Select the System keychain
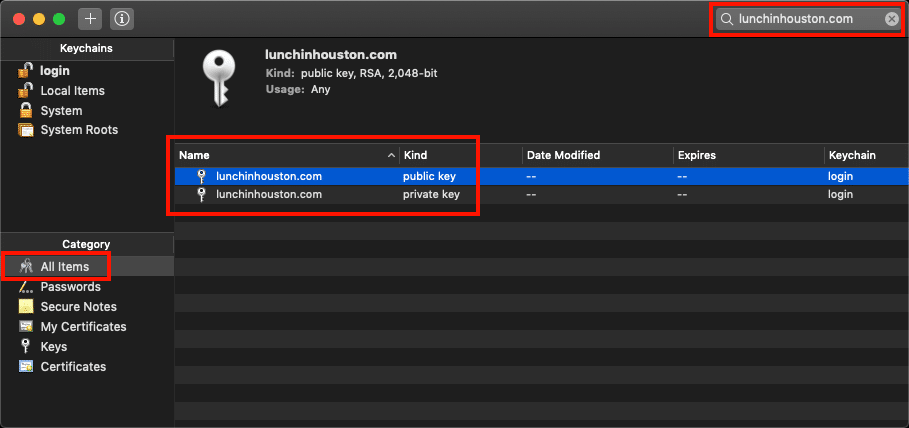Image resolution: width=909 pixels, height=428 pixels. click(x=61, y=110)
